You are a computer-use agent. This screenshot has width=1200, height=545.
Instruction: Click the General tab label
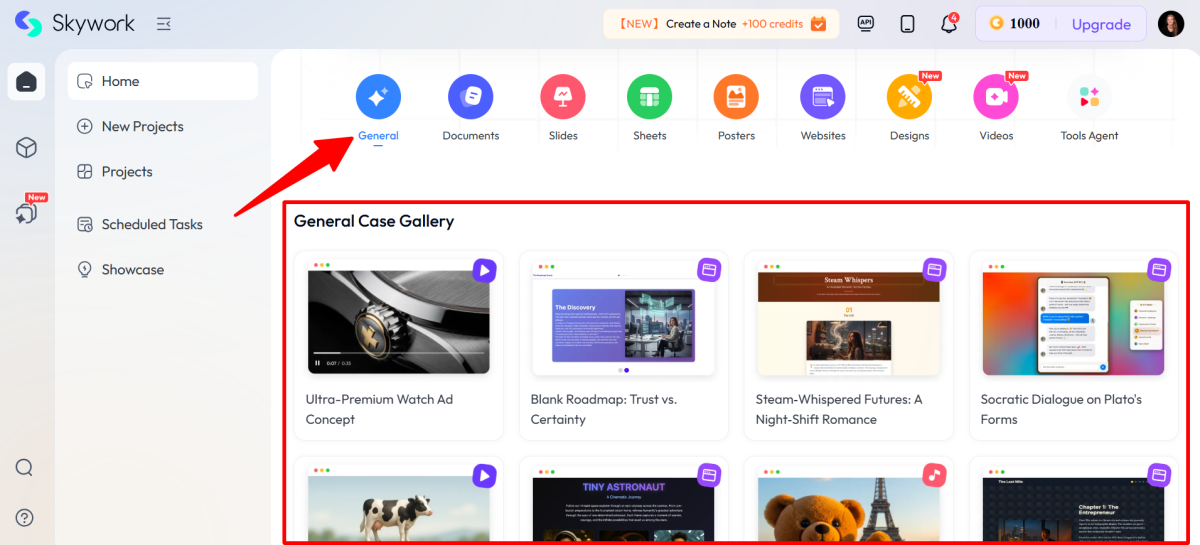tap(378, 136)
